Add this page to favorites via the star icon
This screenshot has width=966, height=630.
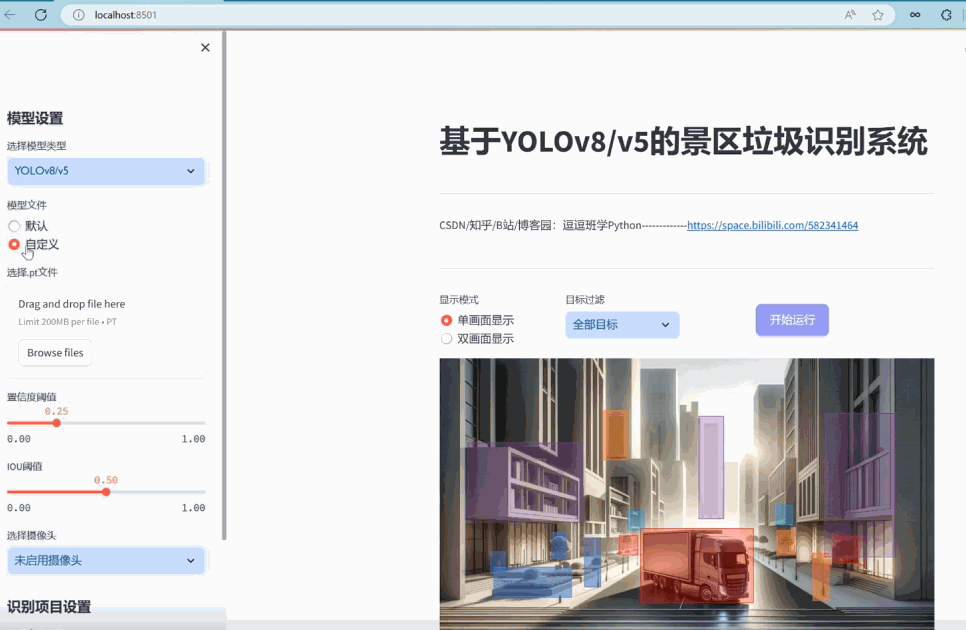[879, 14]
